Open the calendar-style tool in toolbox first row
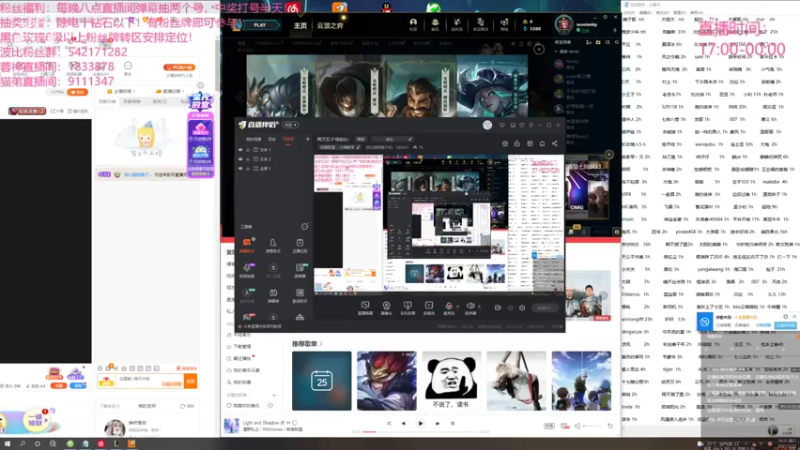This screenshot has height=450, width=800. point(300,244)
